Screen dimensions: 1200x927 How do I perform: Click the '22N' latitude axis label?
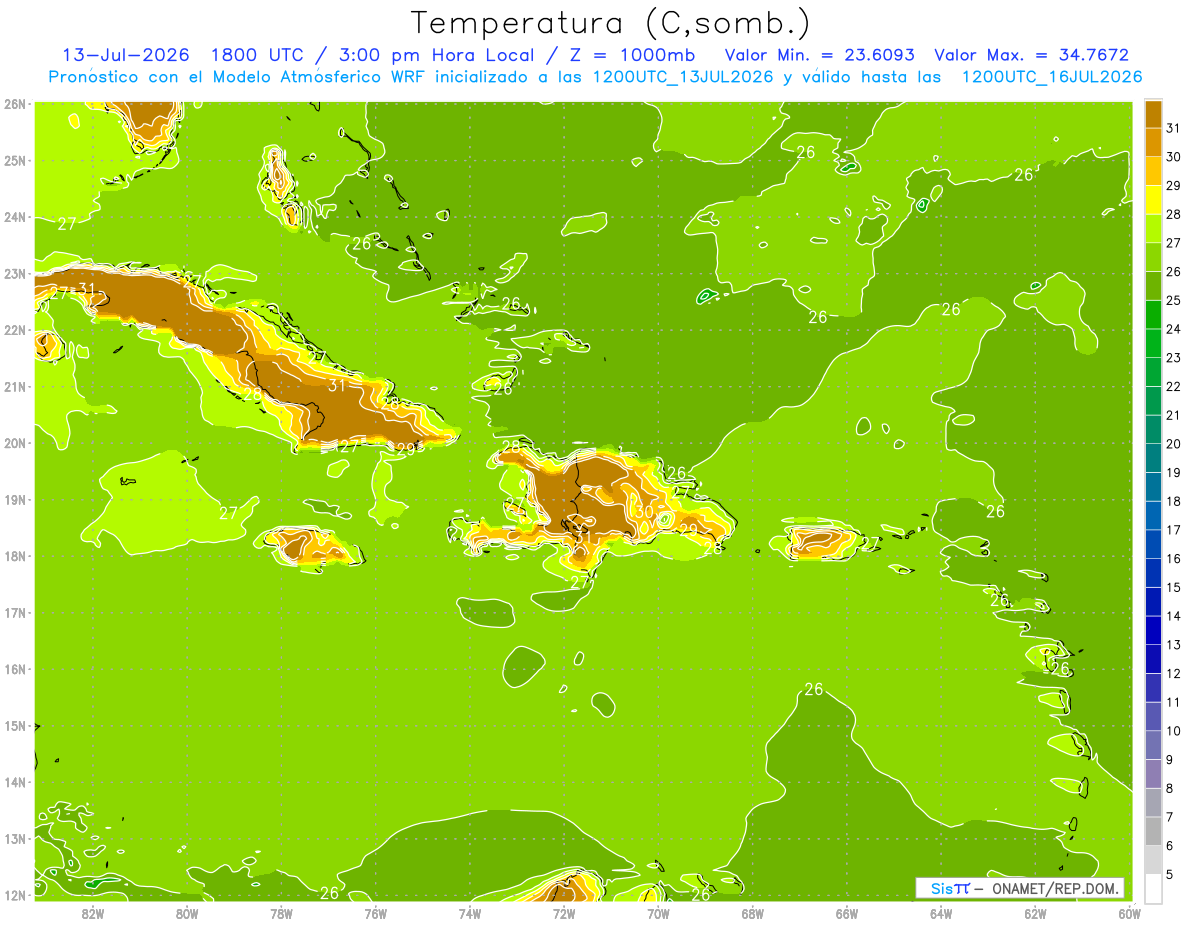[x=15, y=330]
